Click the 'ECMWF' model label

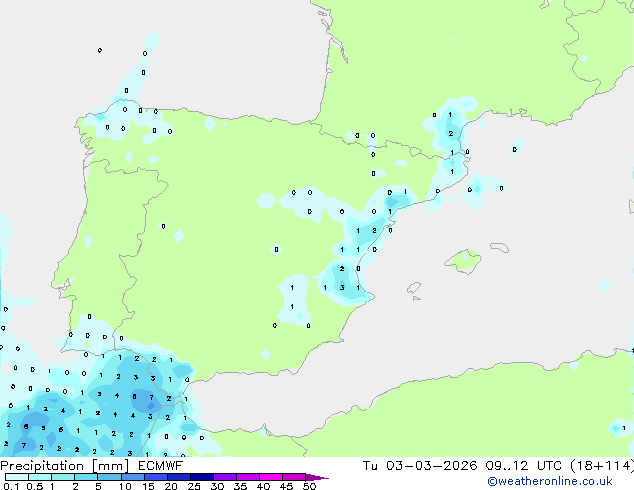click(x=161, y=466)
